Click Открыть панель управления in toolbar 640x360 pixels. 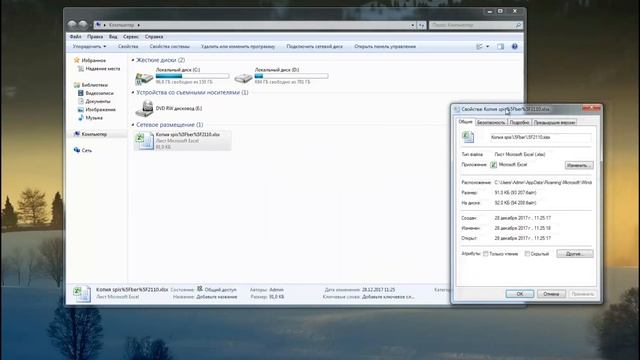(385, 47)
